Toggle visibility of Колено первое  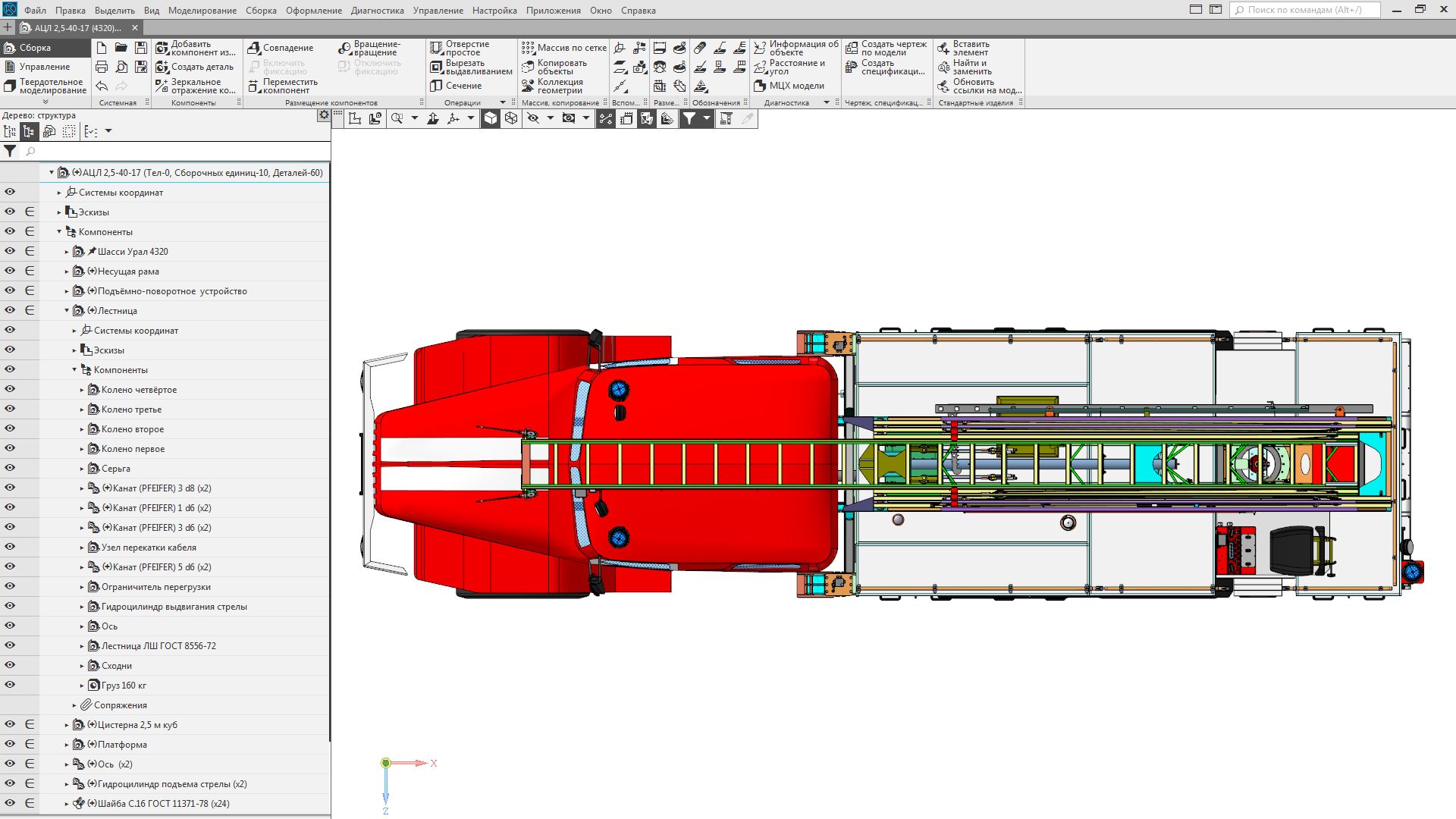pyautogui.click(x=10, y=448)
